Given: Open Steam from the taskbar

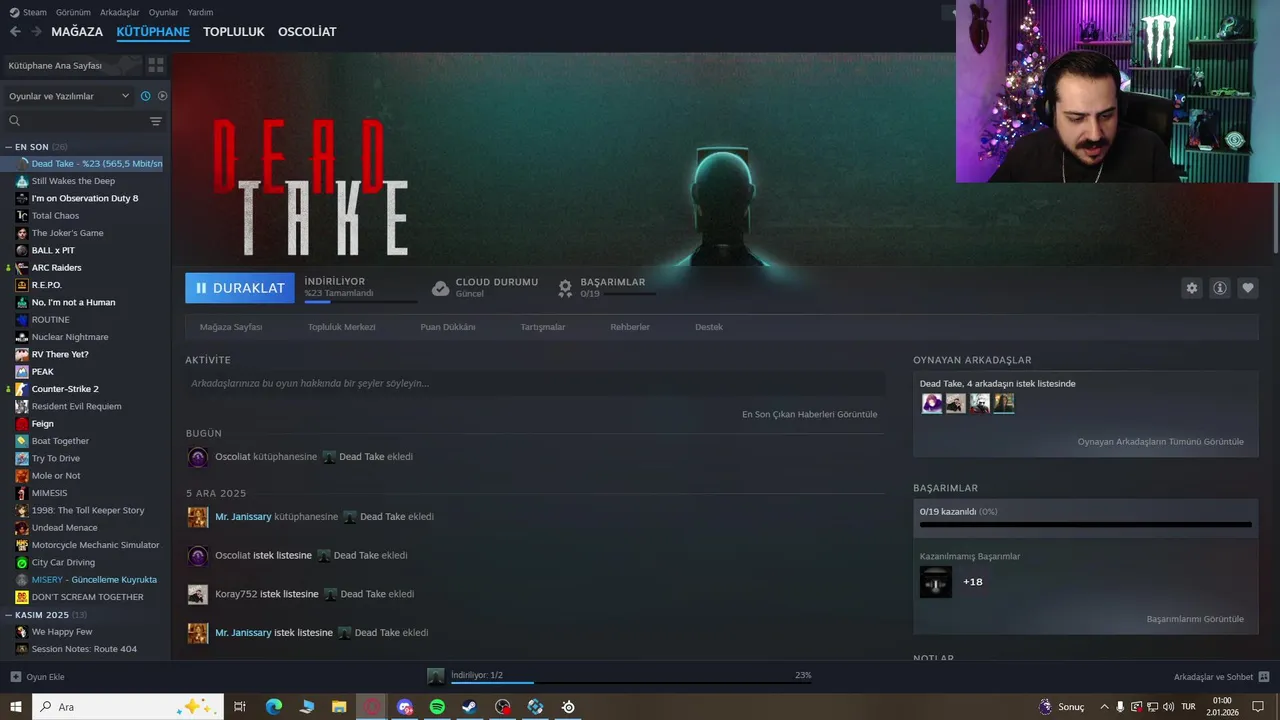Looking at the screenshot, I should coord(469,707).
